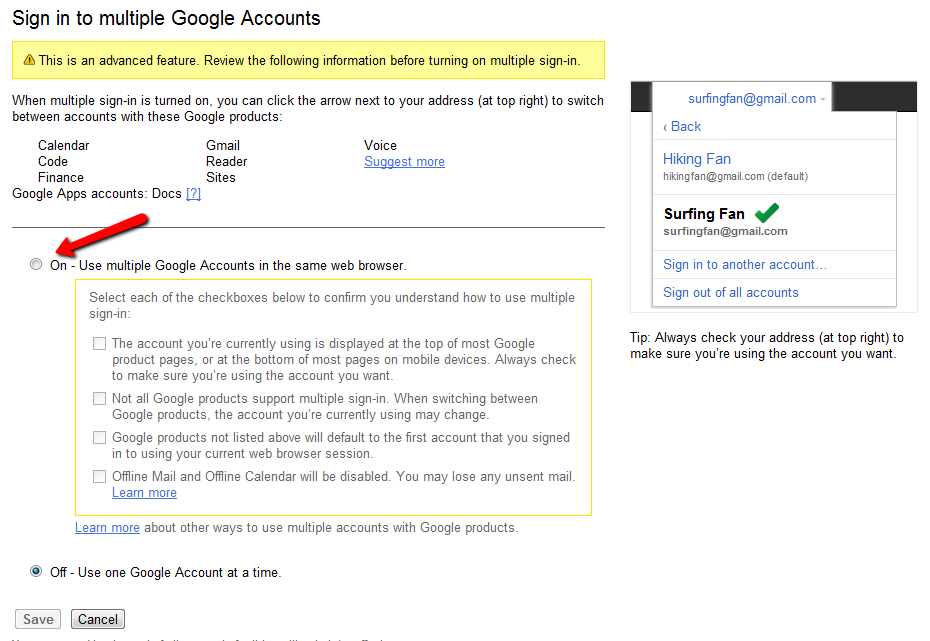
Task: Open Learn more under Offline Mail
Action: click(144, 492)
